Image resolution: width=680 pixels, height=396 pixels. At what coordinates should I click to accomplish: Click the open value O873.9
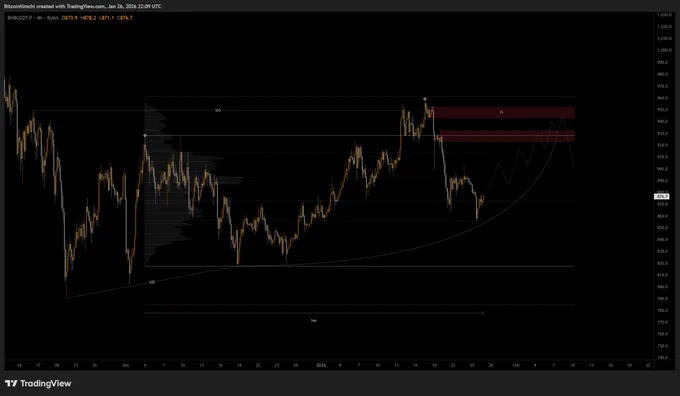tap(69, 18)
